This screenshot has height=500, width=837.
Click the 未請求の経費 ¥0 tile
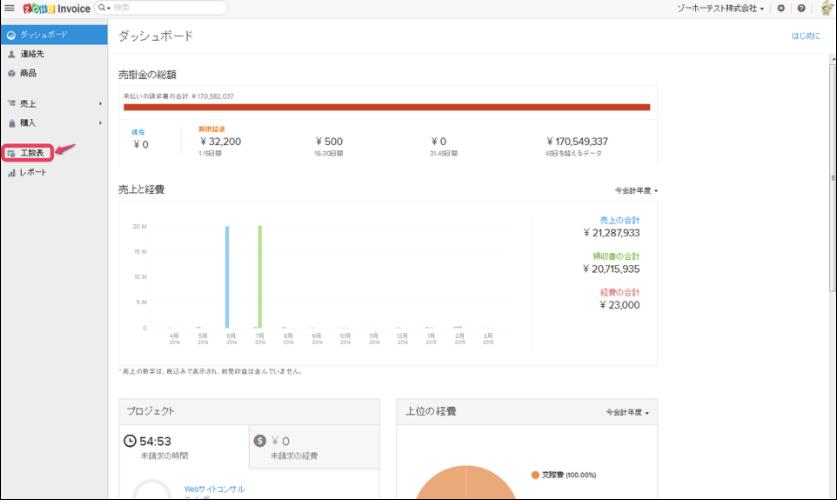coord(314,447)
